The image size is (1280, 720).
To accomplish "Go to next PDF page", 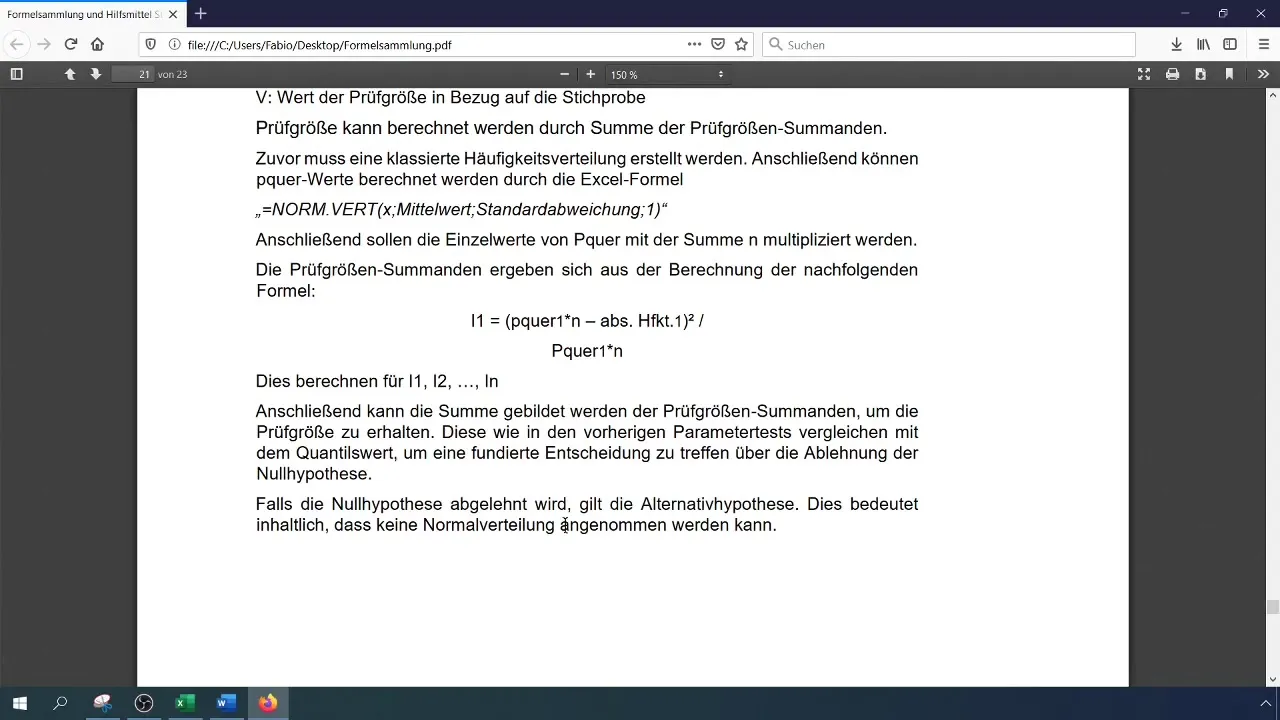I will [x=96, y=74].
